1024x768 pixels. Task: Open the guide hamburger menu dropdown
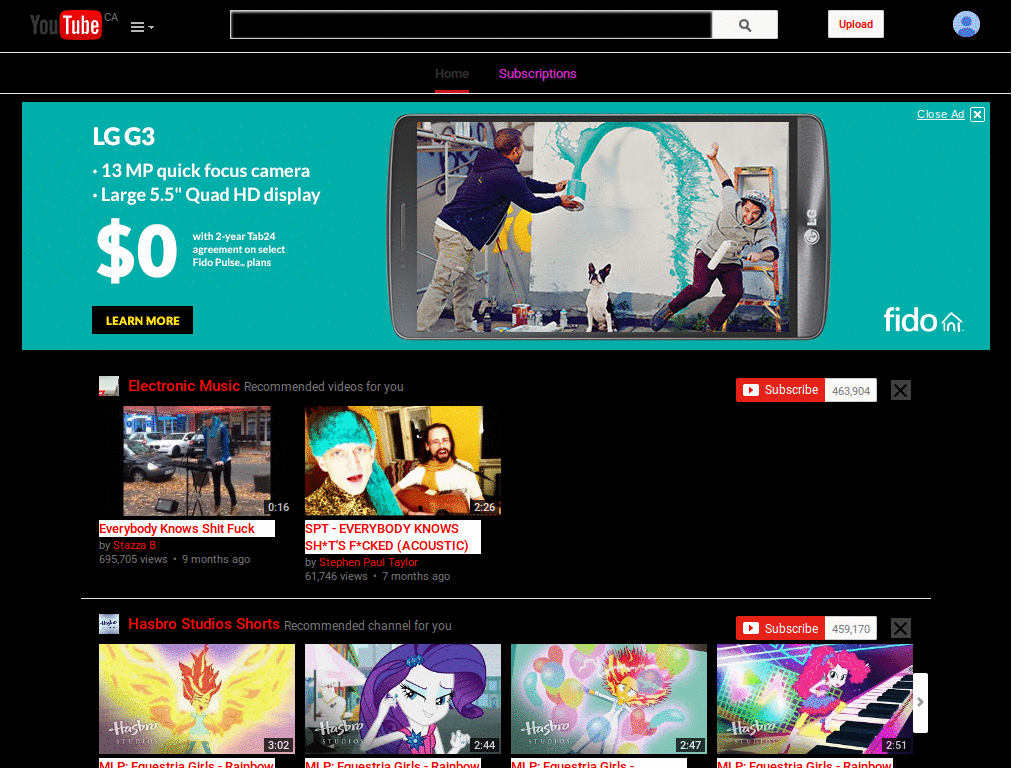(x=142, y=27)
